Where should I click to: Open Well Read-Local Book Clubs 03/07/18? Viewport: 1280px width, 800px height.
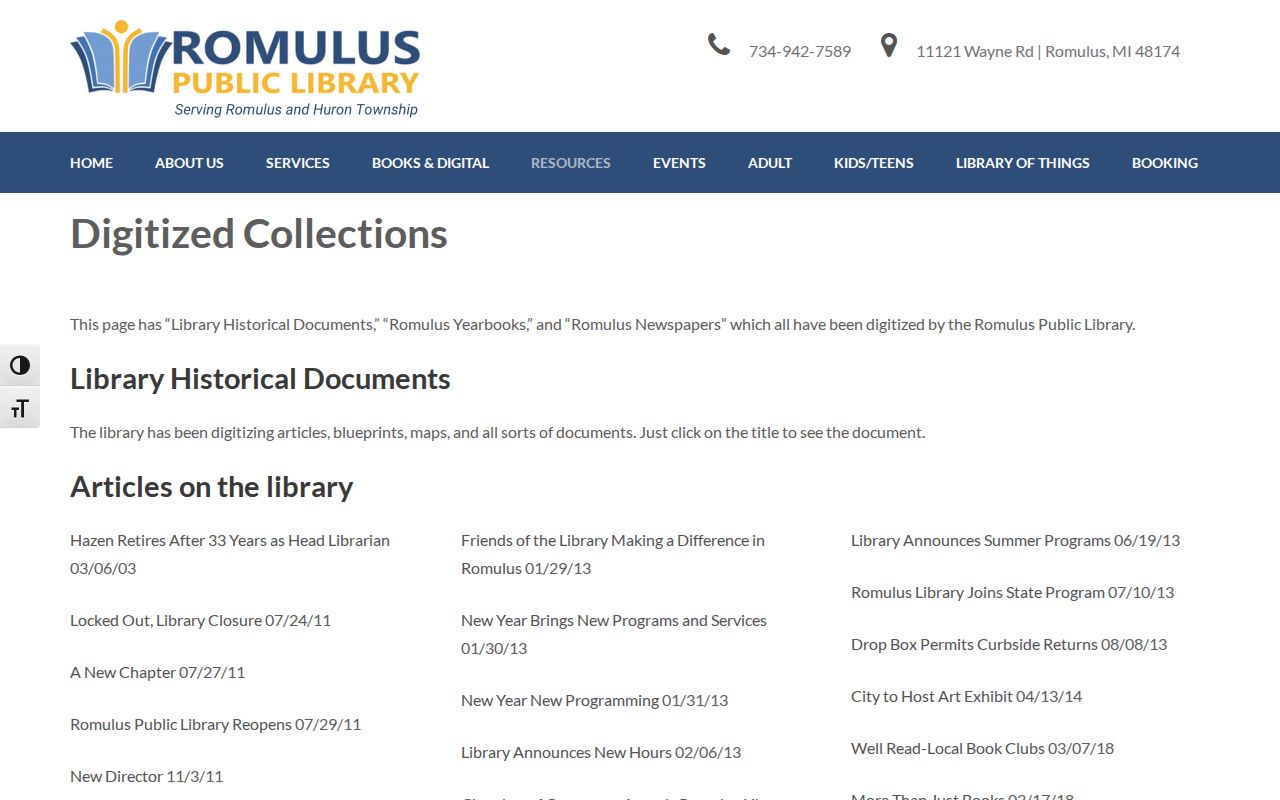982,748
